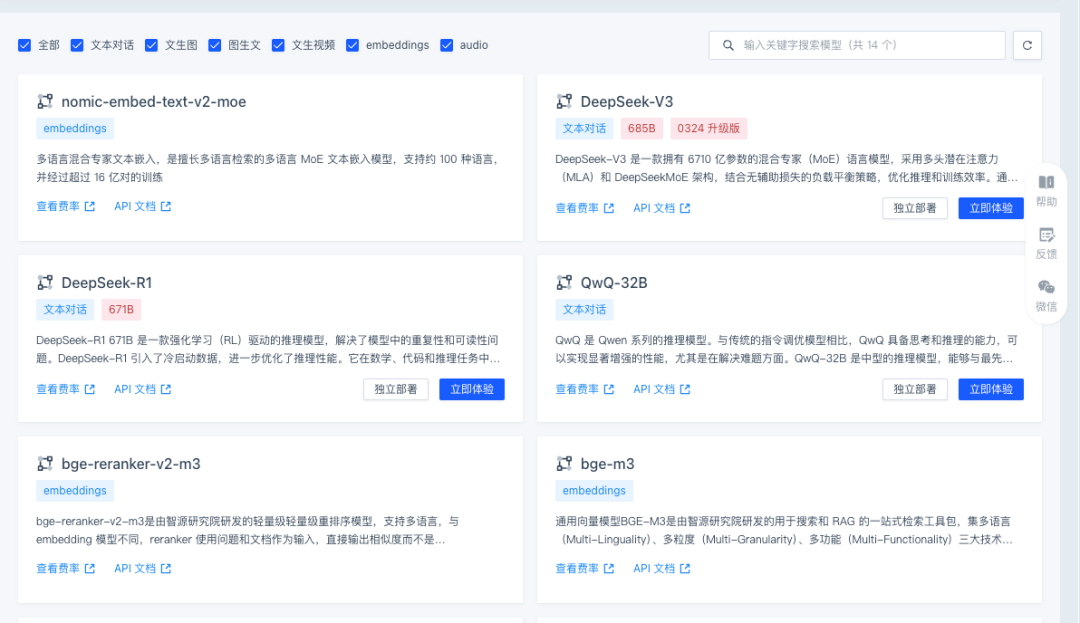1080x623 pixels.
Task: Open API 文档 link for DeepSeek-R1
Action: [x=143, y=389]
